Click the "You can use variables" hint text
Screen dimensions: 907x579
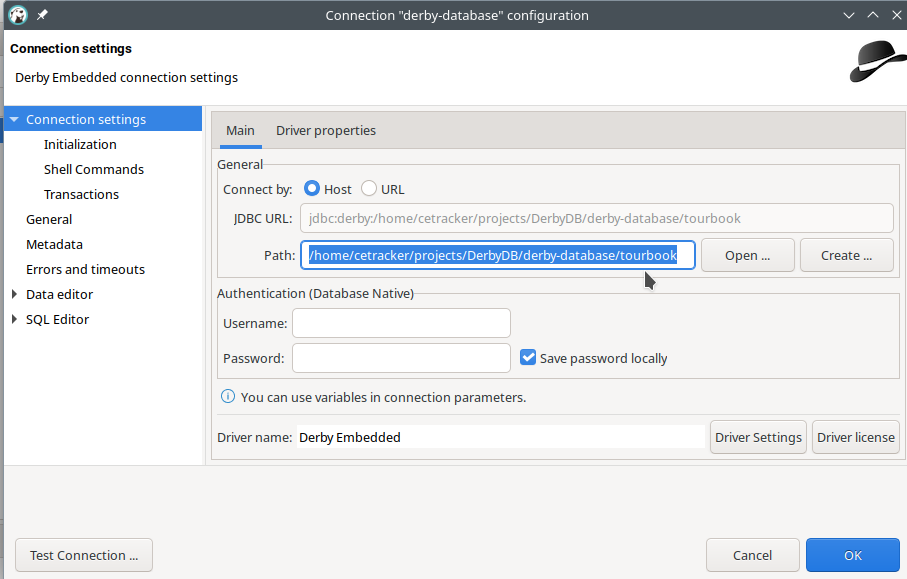tap(383, 397)
